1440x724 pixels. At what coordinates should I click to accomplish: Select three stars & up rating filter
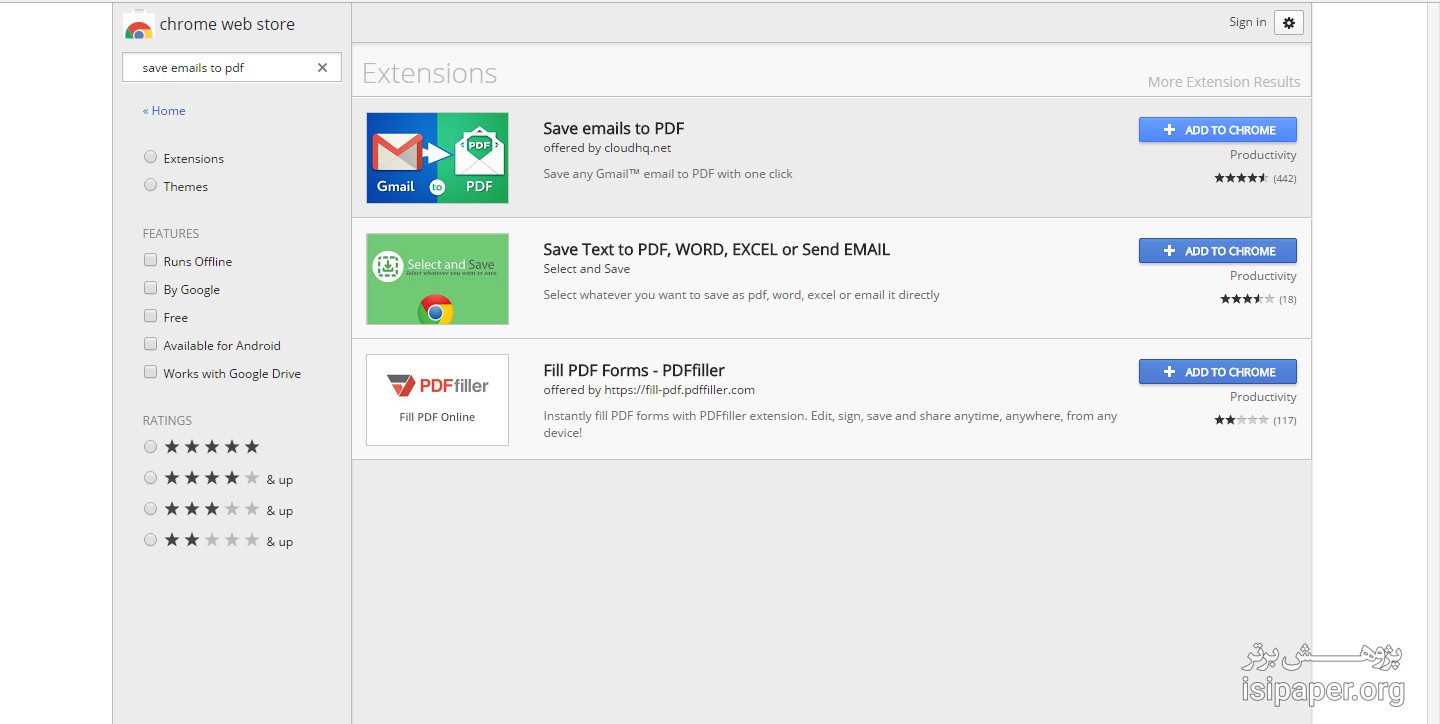point(150,509)
